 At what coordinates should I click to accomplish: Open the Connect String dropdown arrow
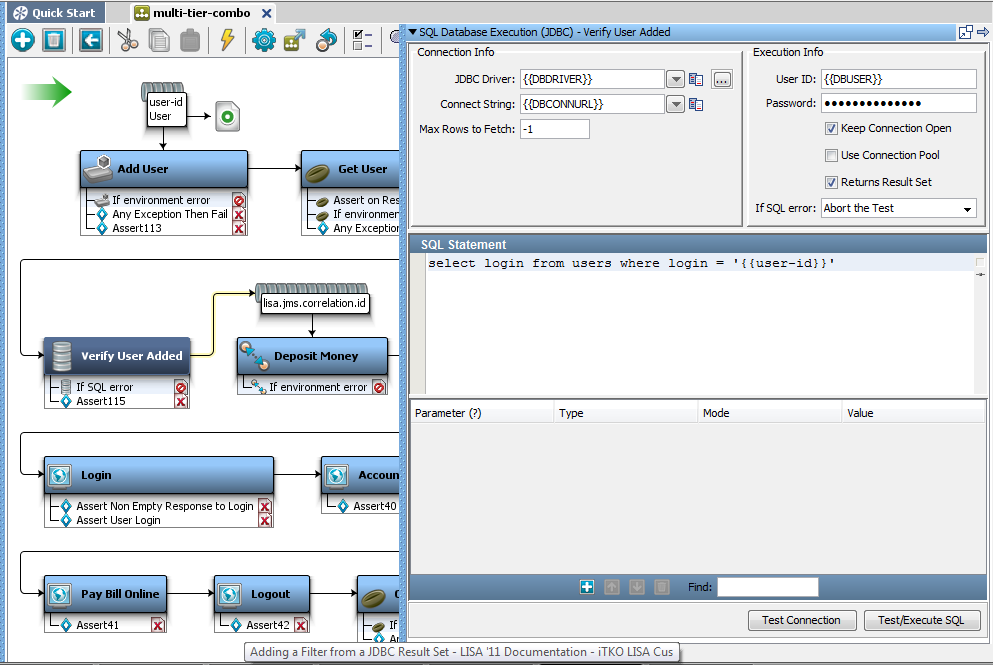pyautogui.click(x=675, y=104)
